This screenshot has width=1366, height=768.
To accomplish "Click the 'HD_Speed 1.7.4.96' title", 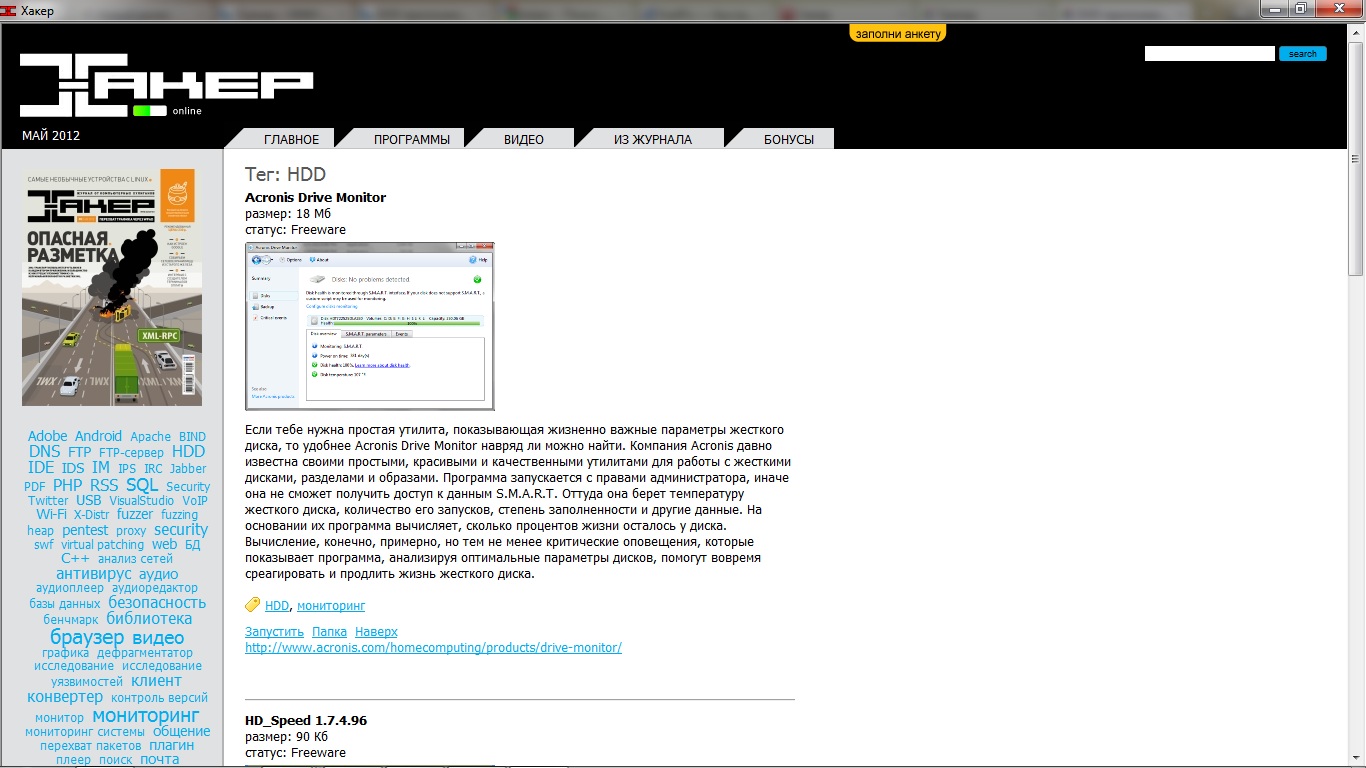I will pyautogui.click(x=306, y=721).
